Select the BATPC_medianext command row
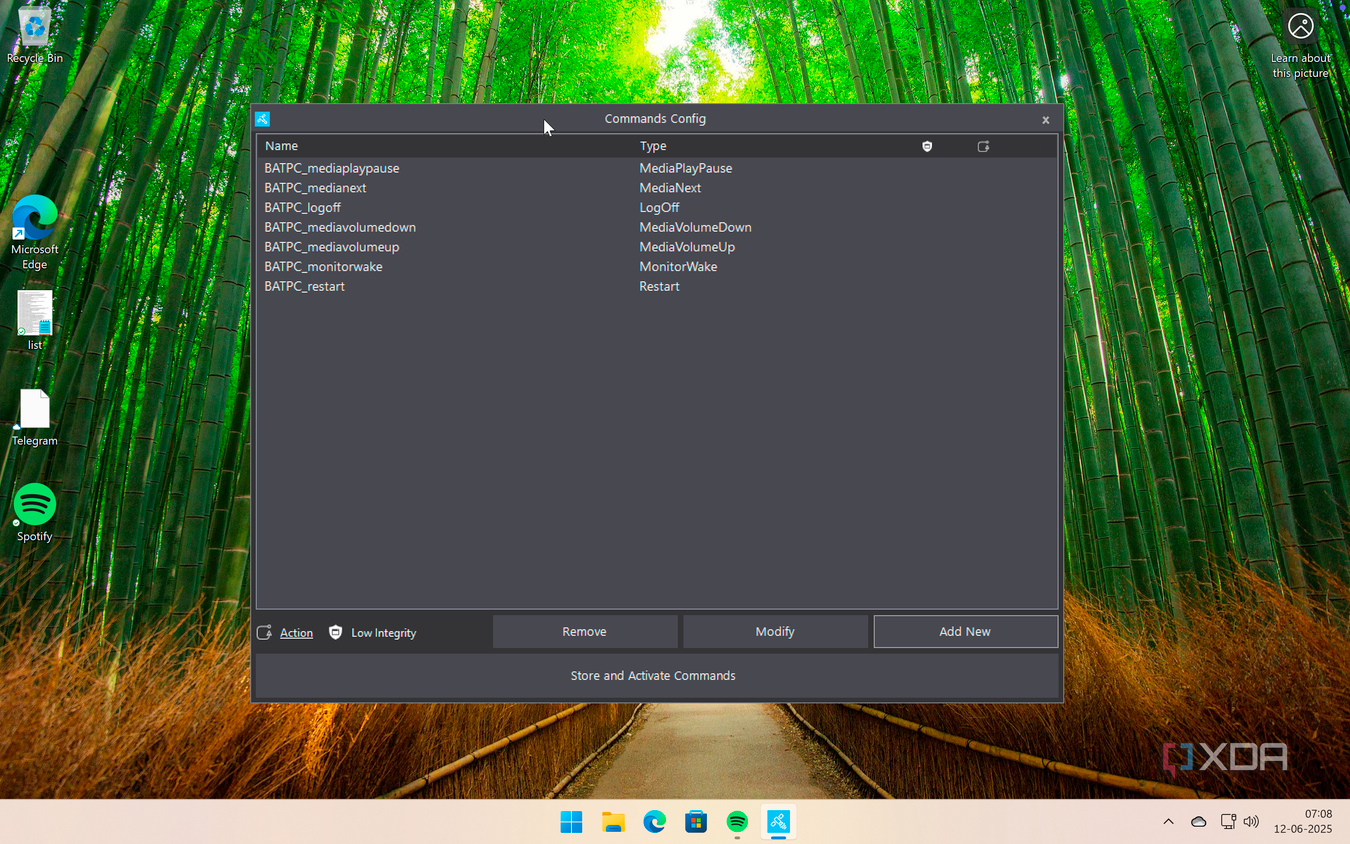 (657, 188)
